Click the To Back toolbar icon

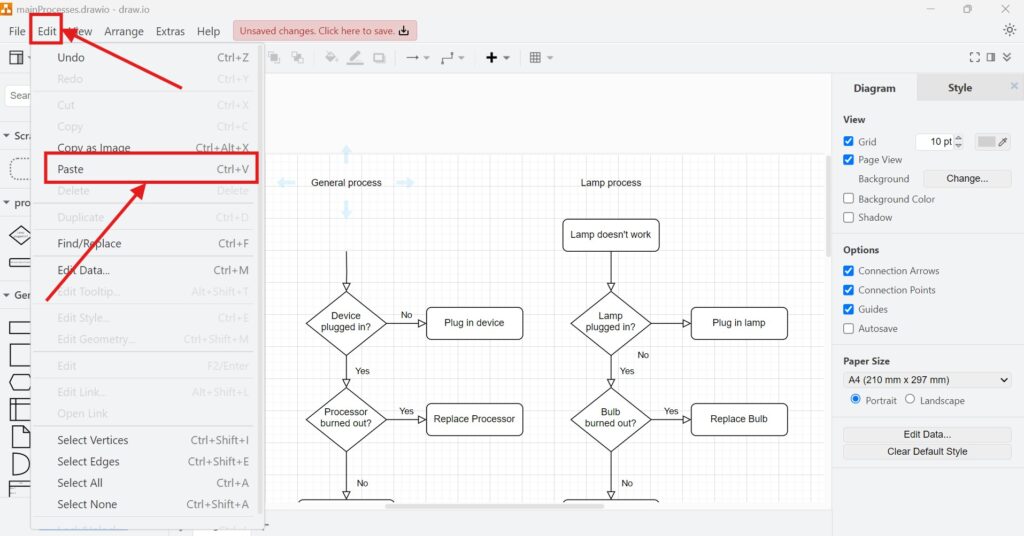coord(297,58)
